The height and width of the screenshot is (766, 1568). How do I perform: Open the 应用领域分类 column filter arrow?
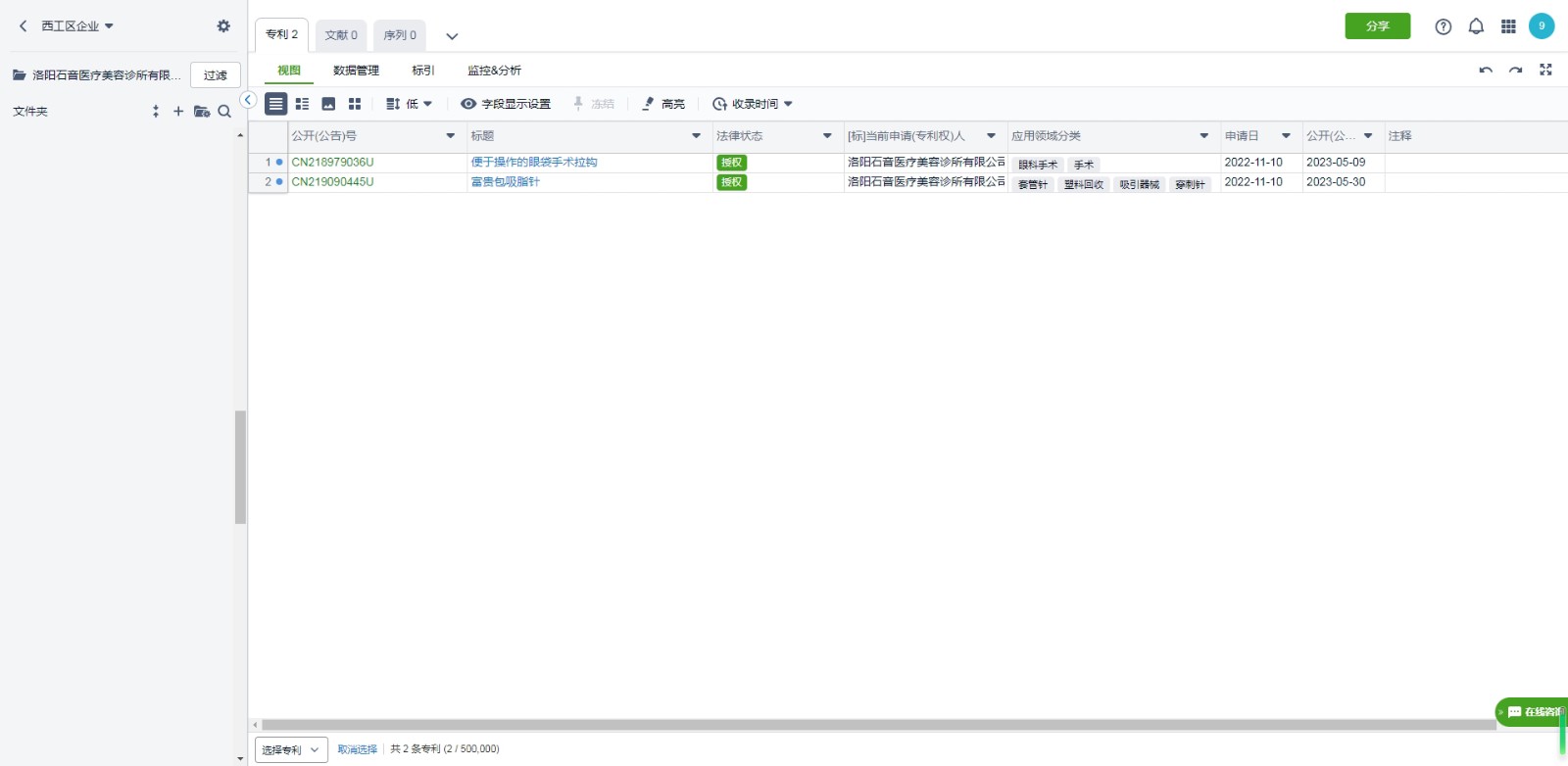pyautogui.click(x=1204, y=136)
